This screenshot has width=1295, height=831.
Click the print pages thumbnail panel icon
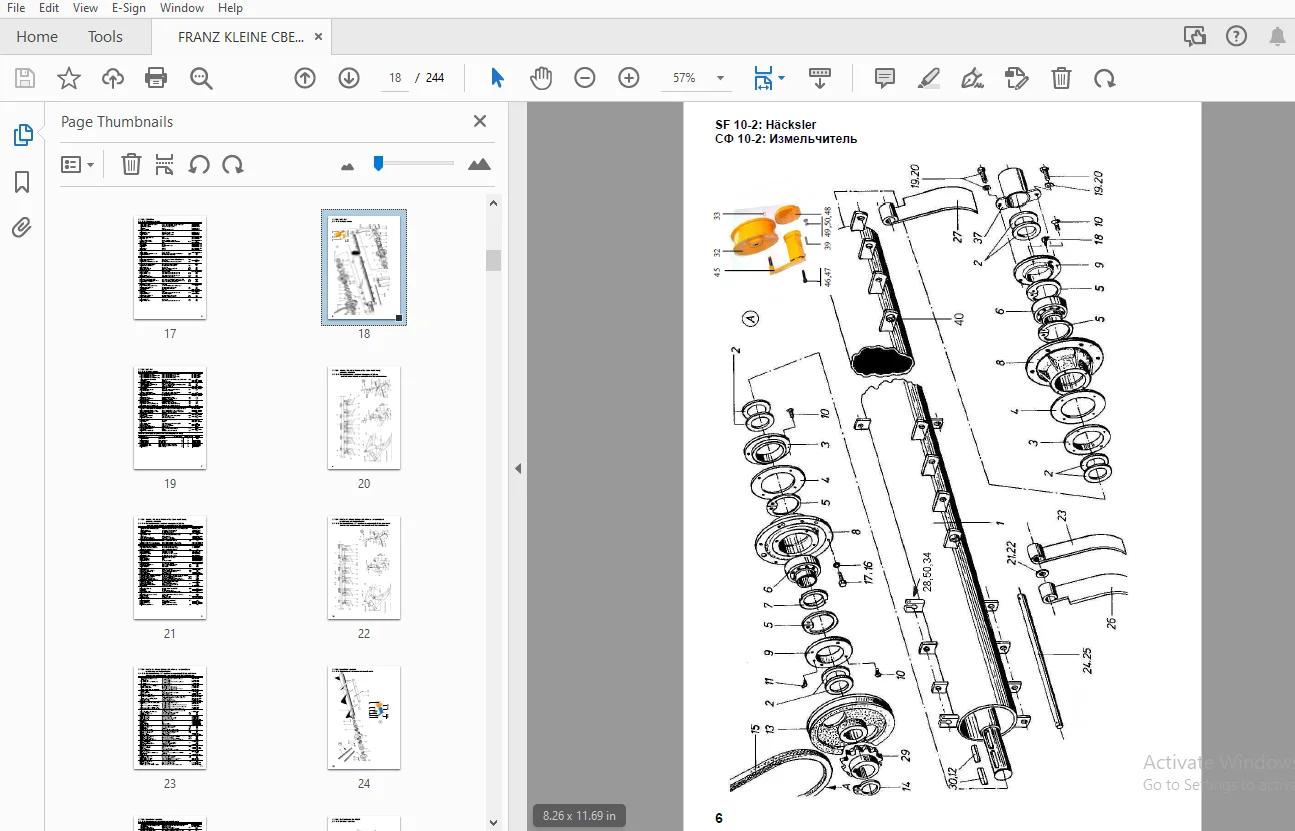165,164
